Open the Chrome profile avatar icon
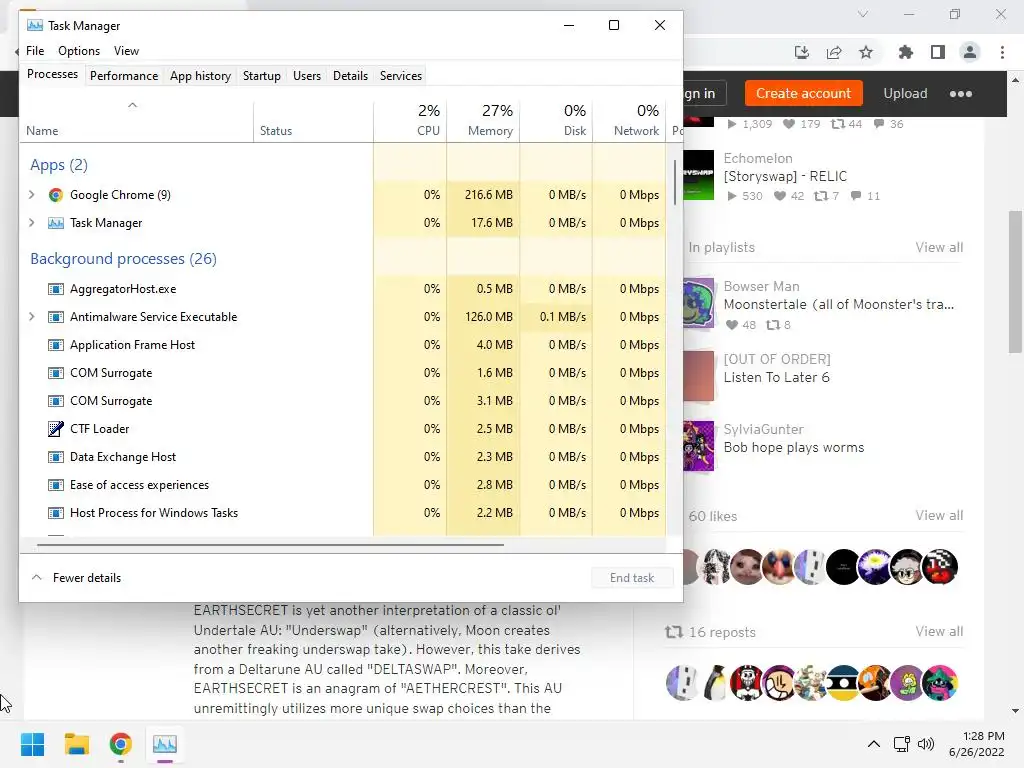Image resolution: width=1024 pixels, height=768 pixels. pyautogui.click(x=970, y=52)
